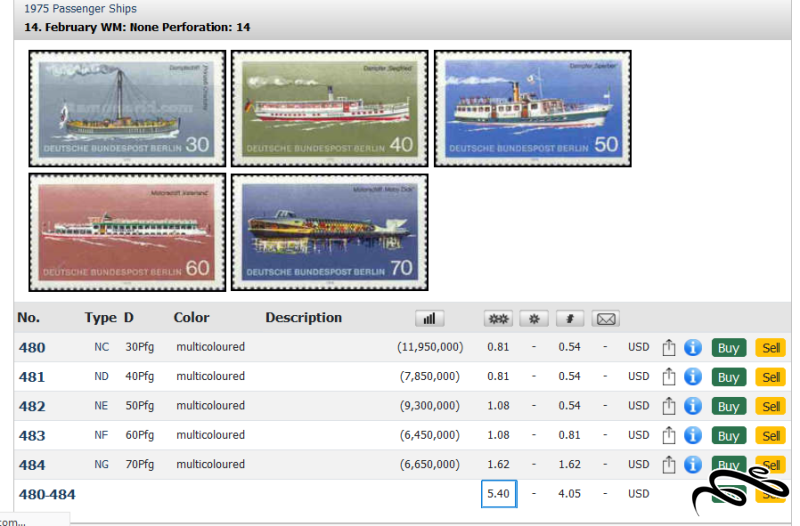Click the issued quantity chart icon
Viewport: 800px width, 526px height.
[430, 319]
